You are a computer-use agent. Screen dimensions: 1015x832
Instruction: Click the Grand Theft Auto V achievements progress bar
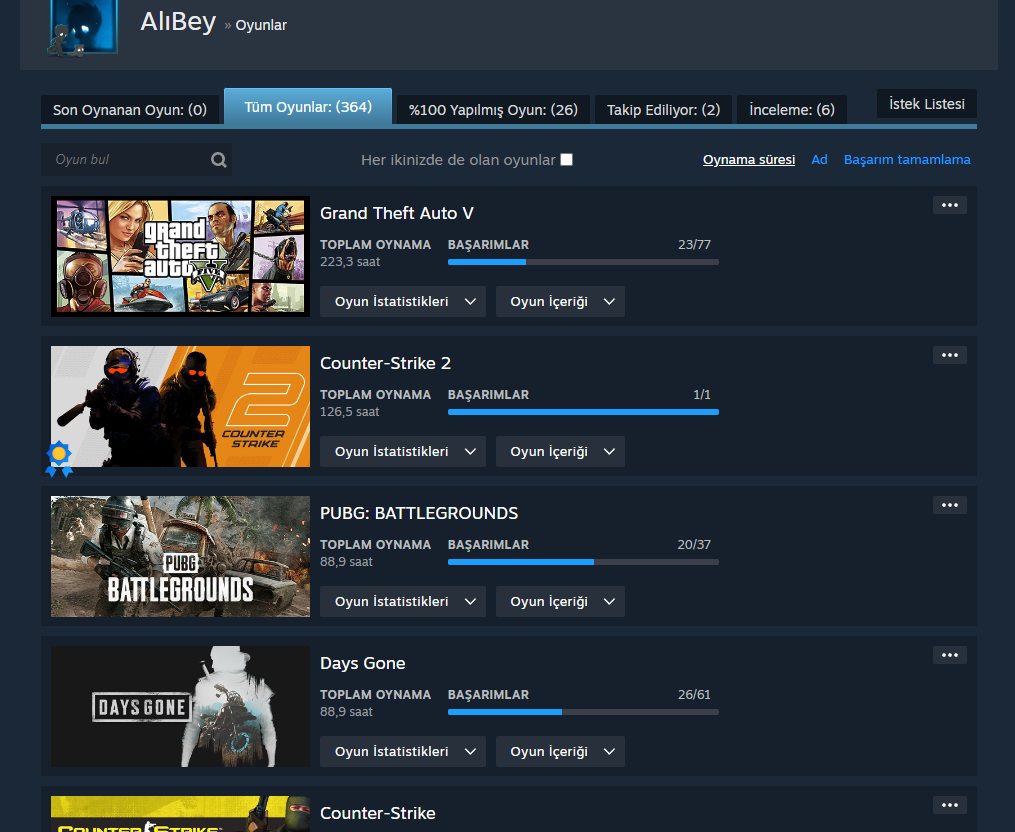[x=583, y=262]
